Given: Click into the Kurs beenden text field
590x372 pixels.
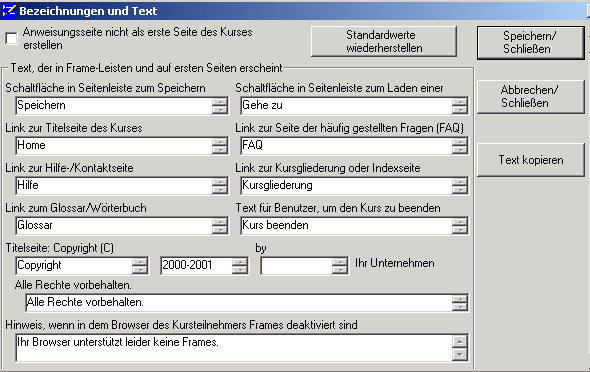Looking at the screenshot, I should [346, 226].
